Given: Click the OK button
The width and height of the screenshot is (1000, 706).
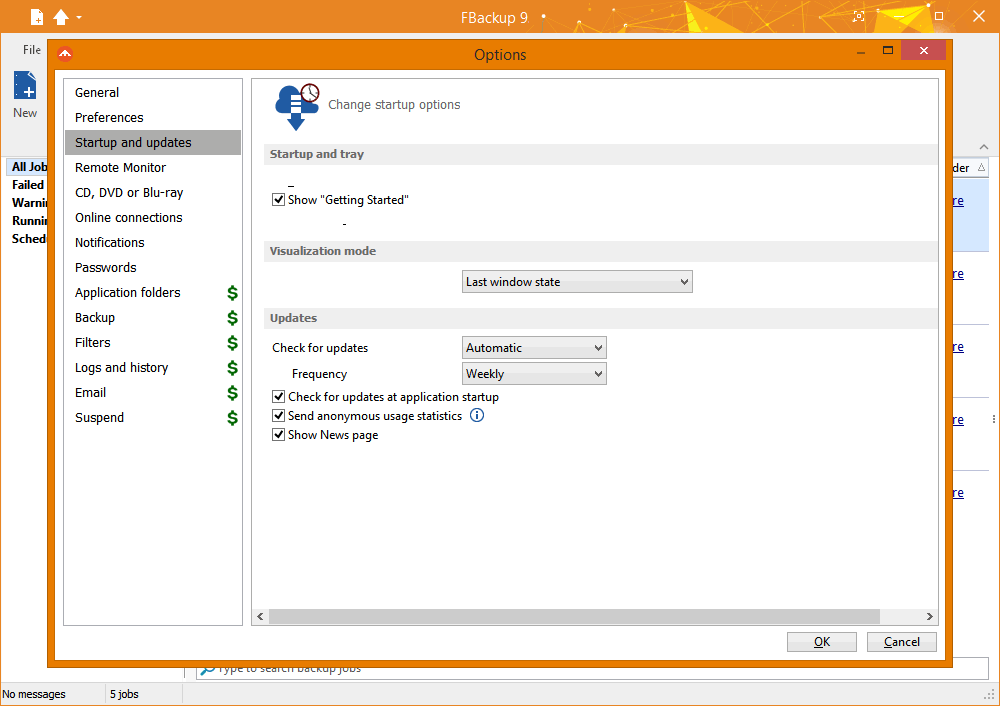Looking at the screenshot, I should click(x=821, y=642).
